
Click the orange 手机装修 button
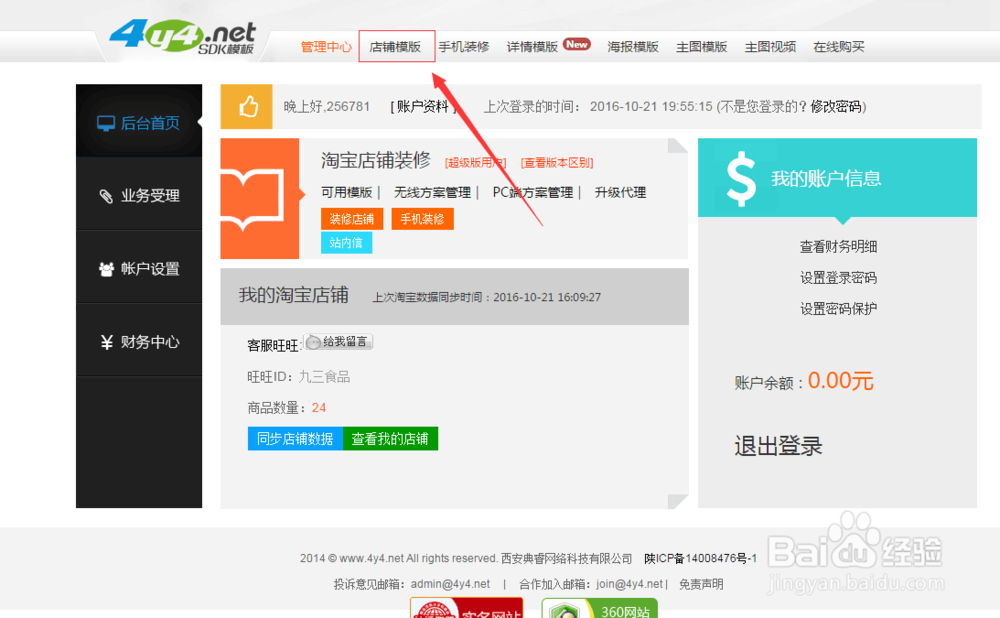(422, 219)
